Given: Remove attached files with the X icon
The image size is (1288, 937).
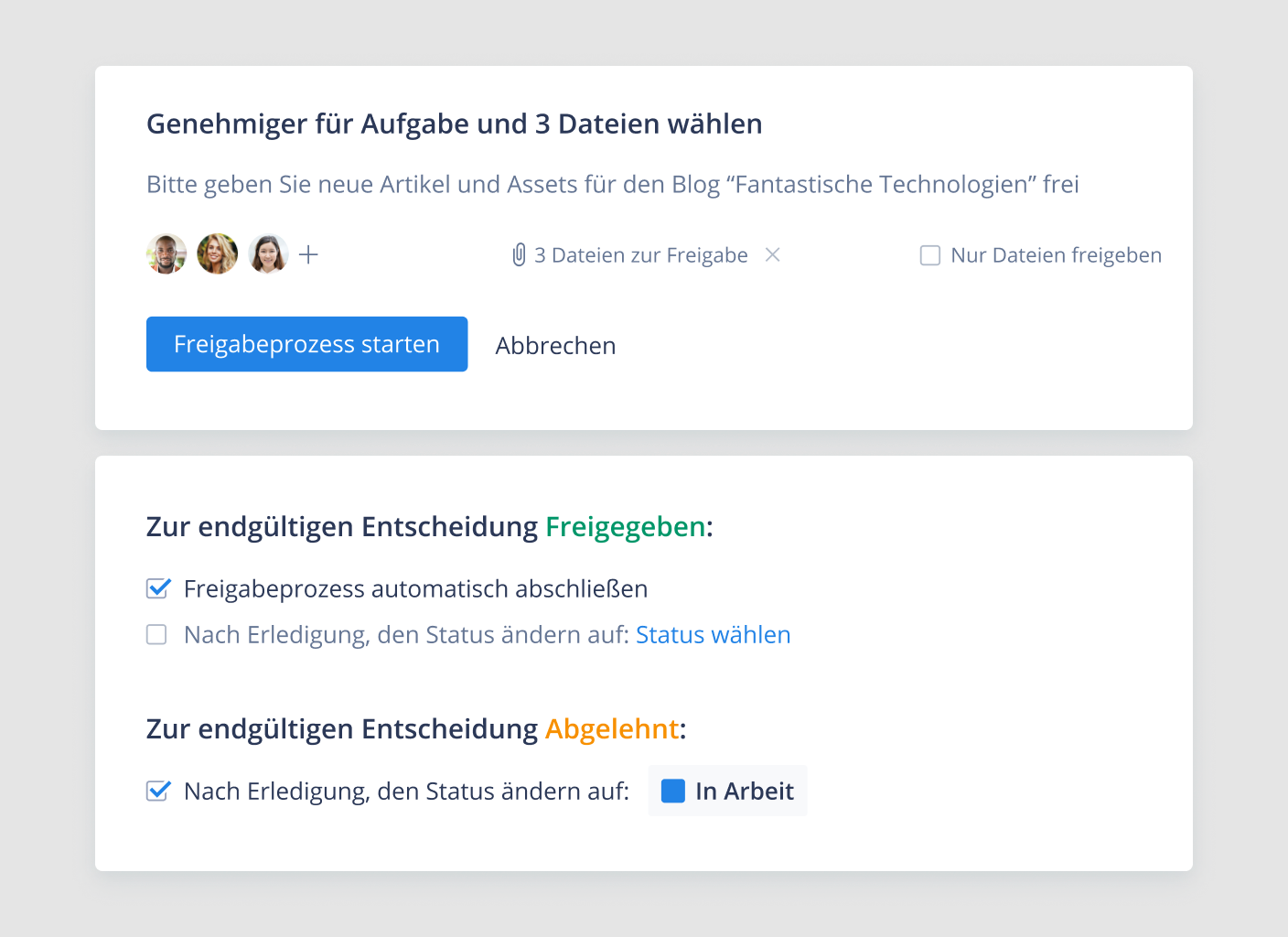Looking at the screenshot, I should 773,254.
